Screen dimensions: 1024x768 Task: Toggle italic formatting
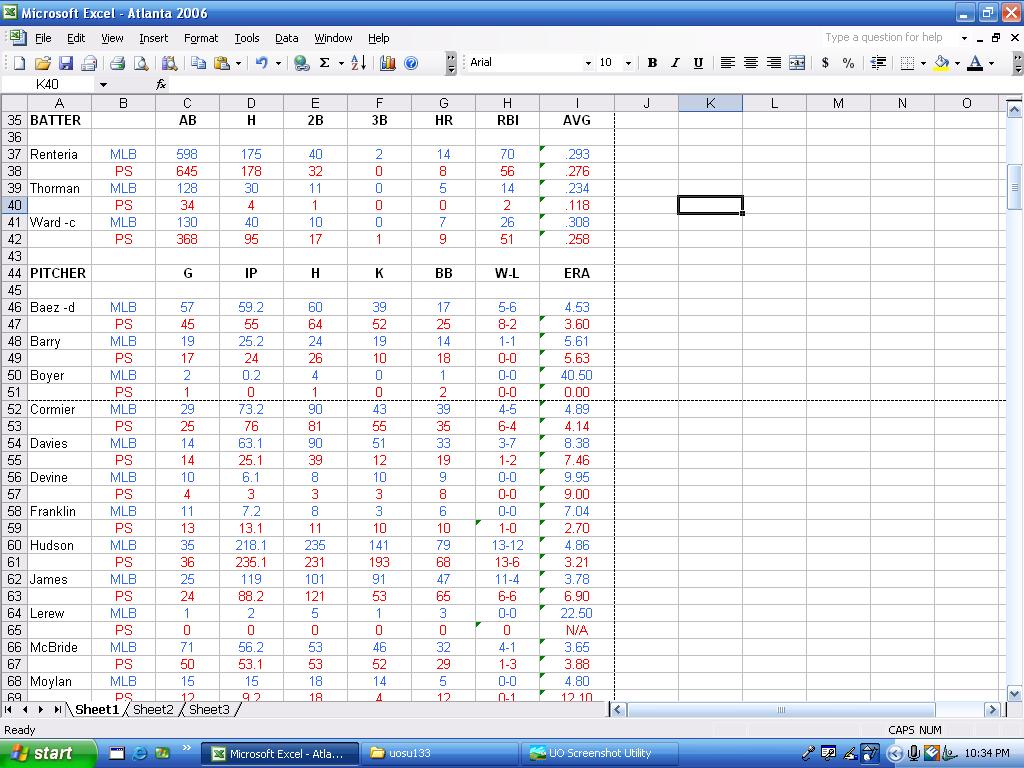pos(675,63)
